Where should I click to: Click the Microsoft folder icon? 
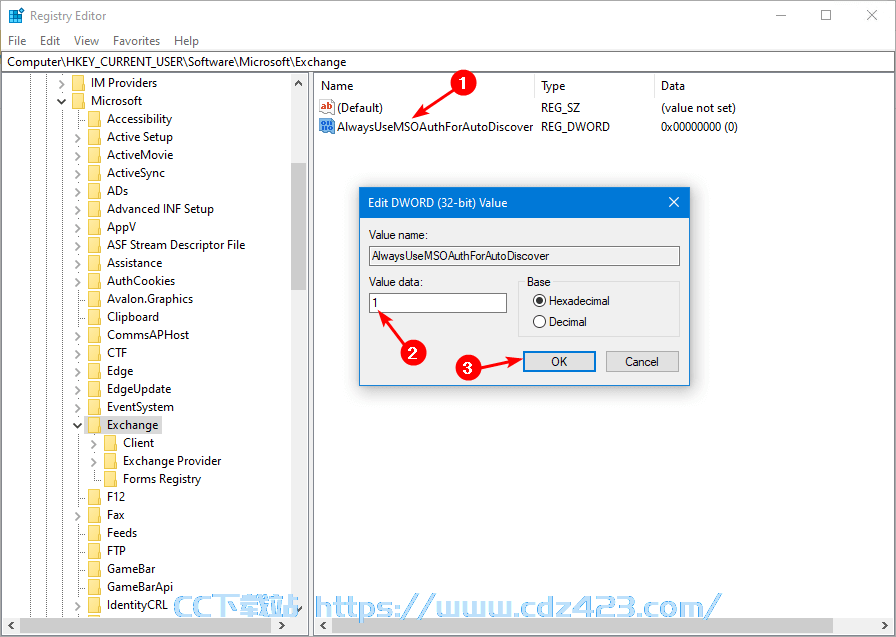coord(78,101)
